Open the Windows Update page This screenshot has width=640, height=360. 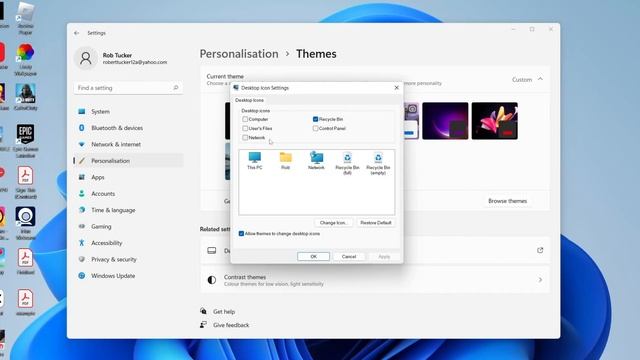tap(129, 276)
